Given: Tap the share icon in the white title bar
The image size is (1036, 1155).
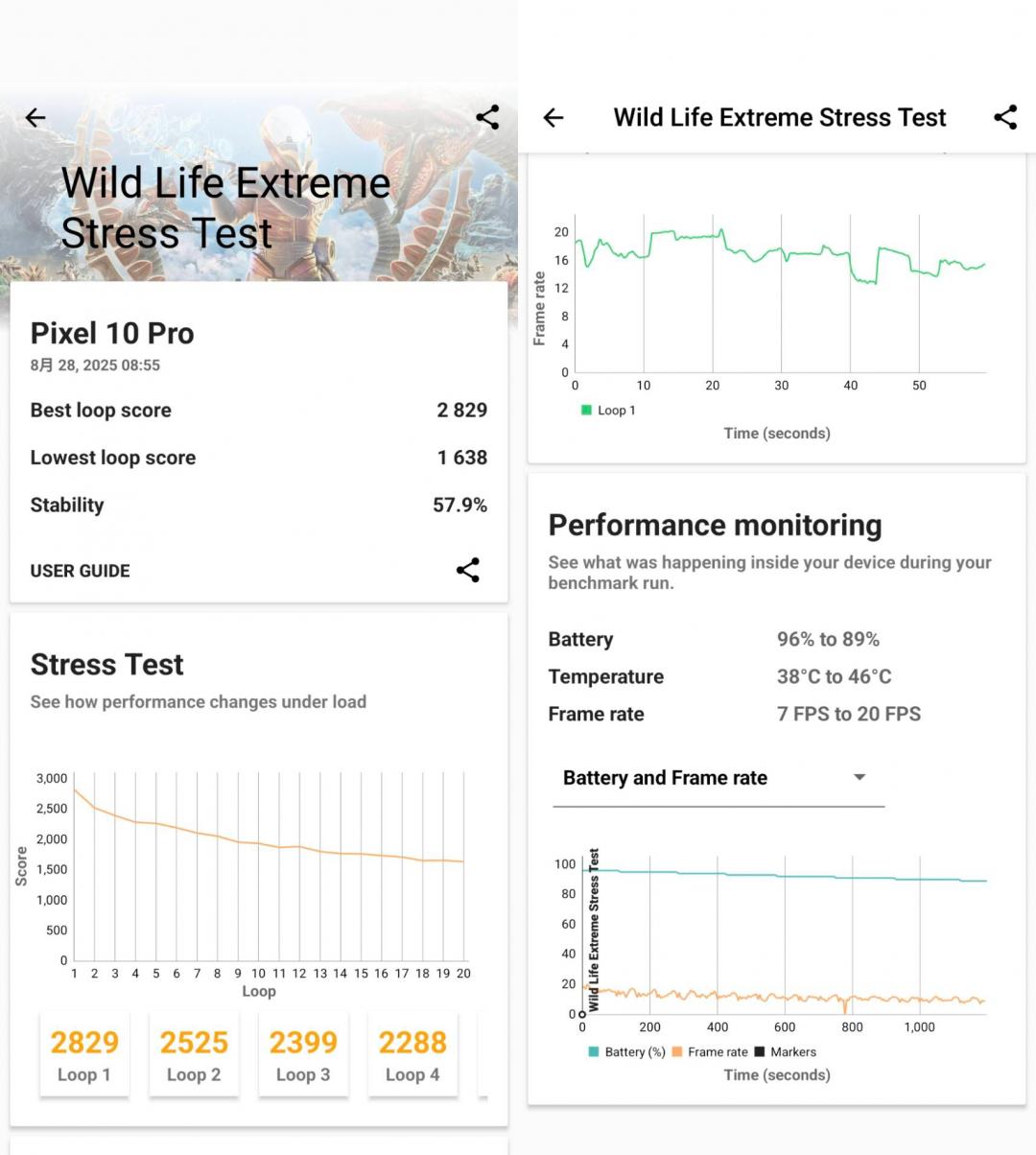Looking at the screenshot, I should [1004, 118].
